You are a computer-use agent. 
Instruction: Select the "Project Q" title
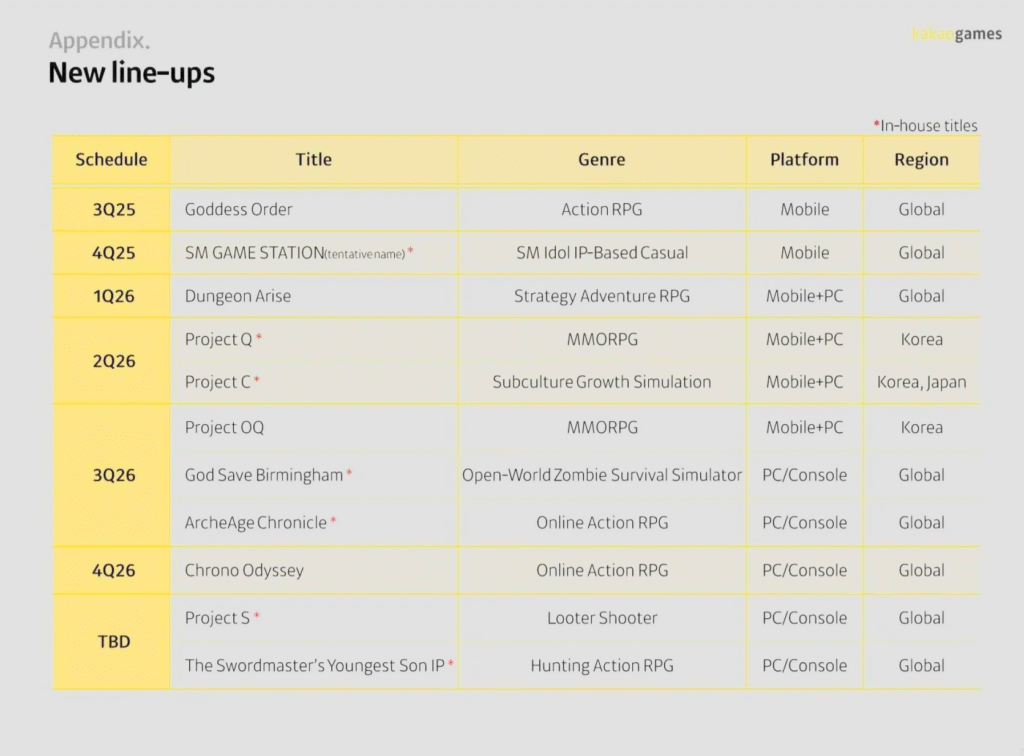tap(218, 339)
